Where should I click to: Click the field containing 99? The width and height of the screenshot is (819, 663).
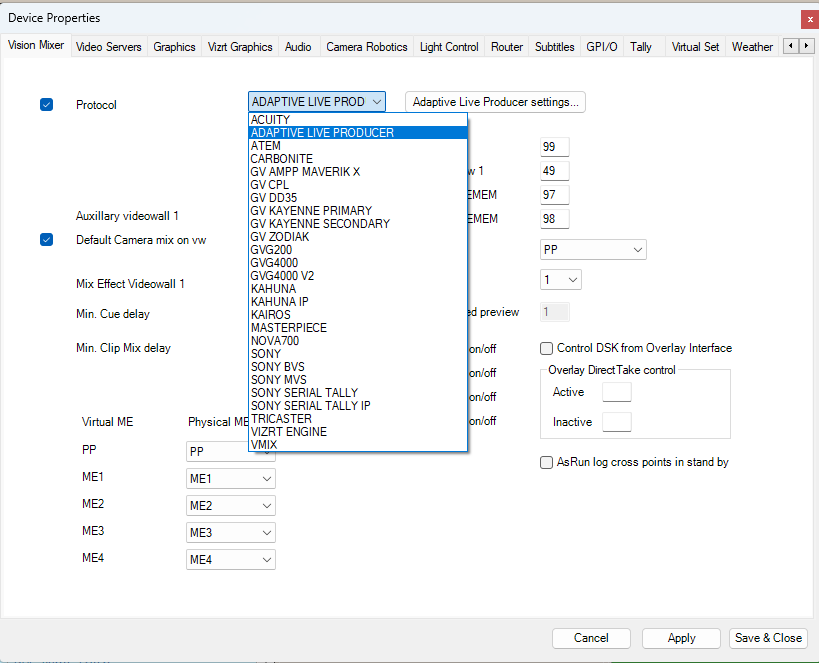coord(555,147)
